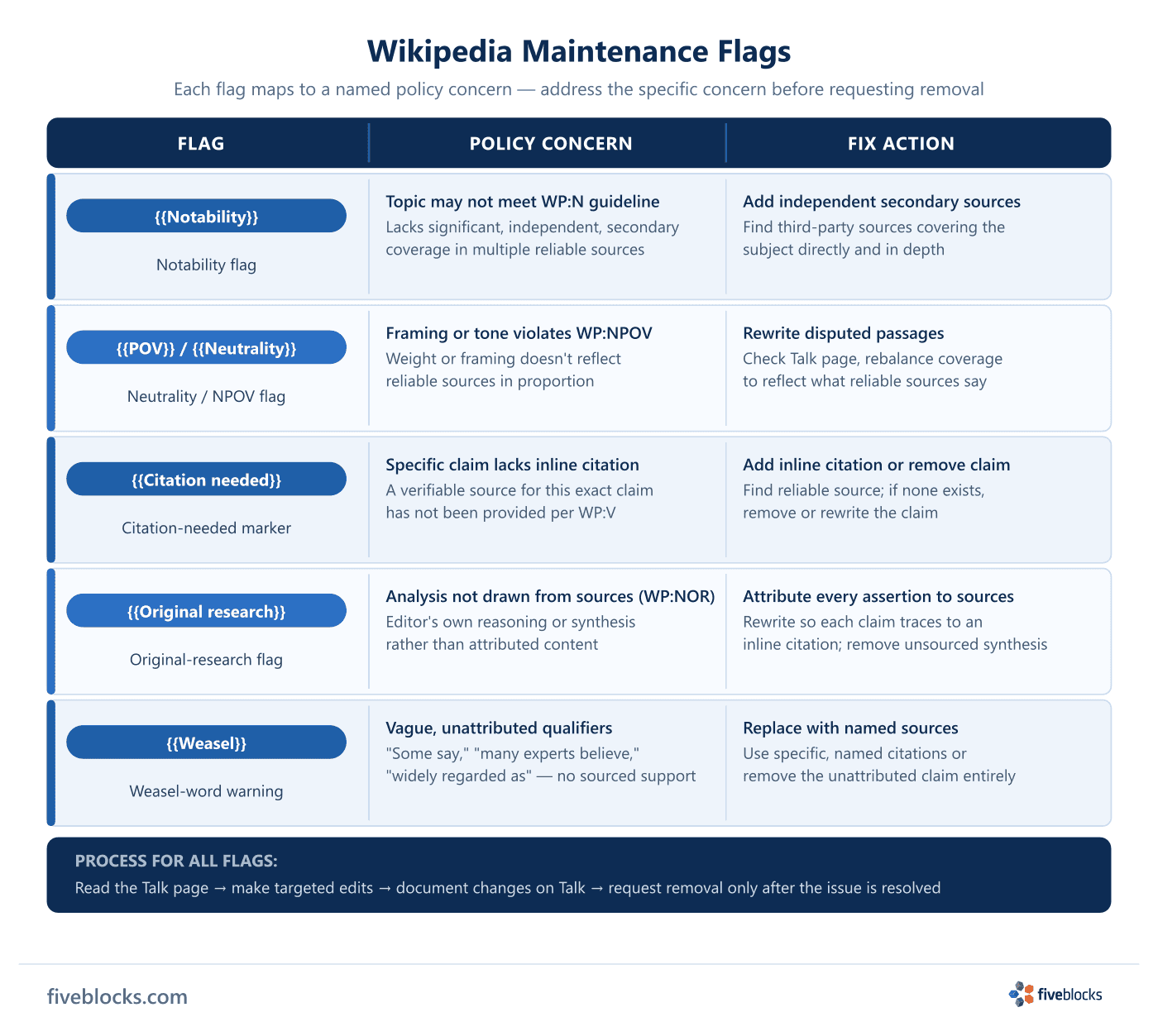Viewport: 1158px width, 1036px height.
Task: Click the Wikipedia Maintenance Flags title
Action: (x=579, y=51)
